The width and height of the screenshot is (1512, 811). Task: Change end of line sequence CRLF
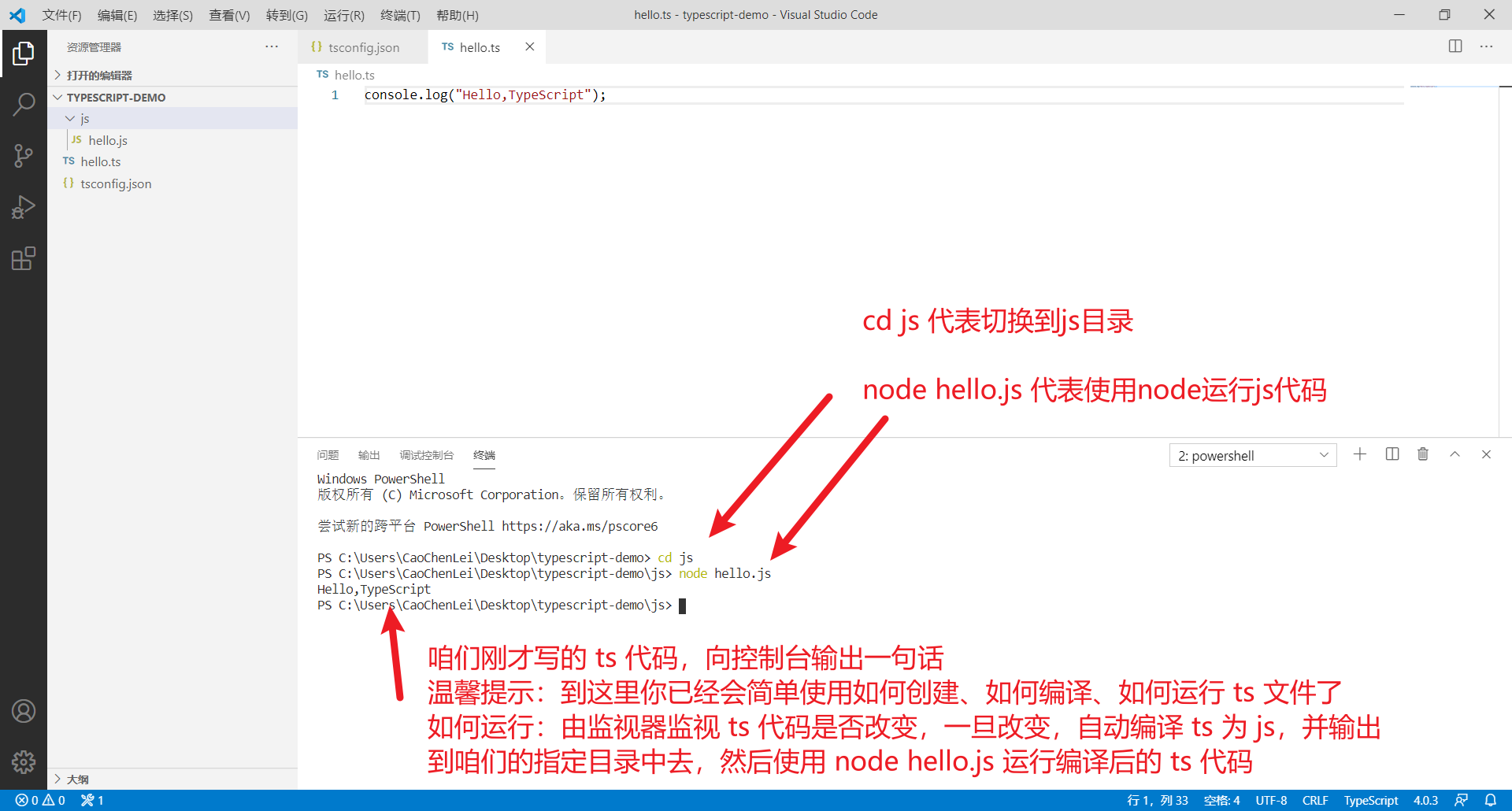click(1315, 800)
